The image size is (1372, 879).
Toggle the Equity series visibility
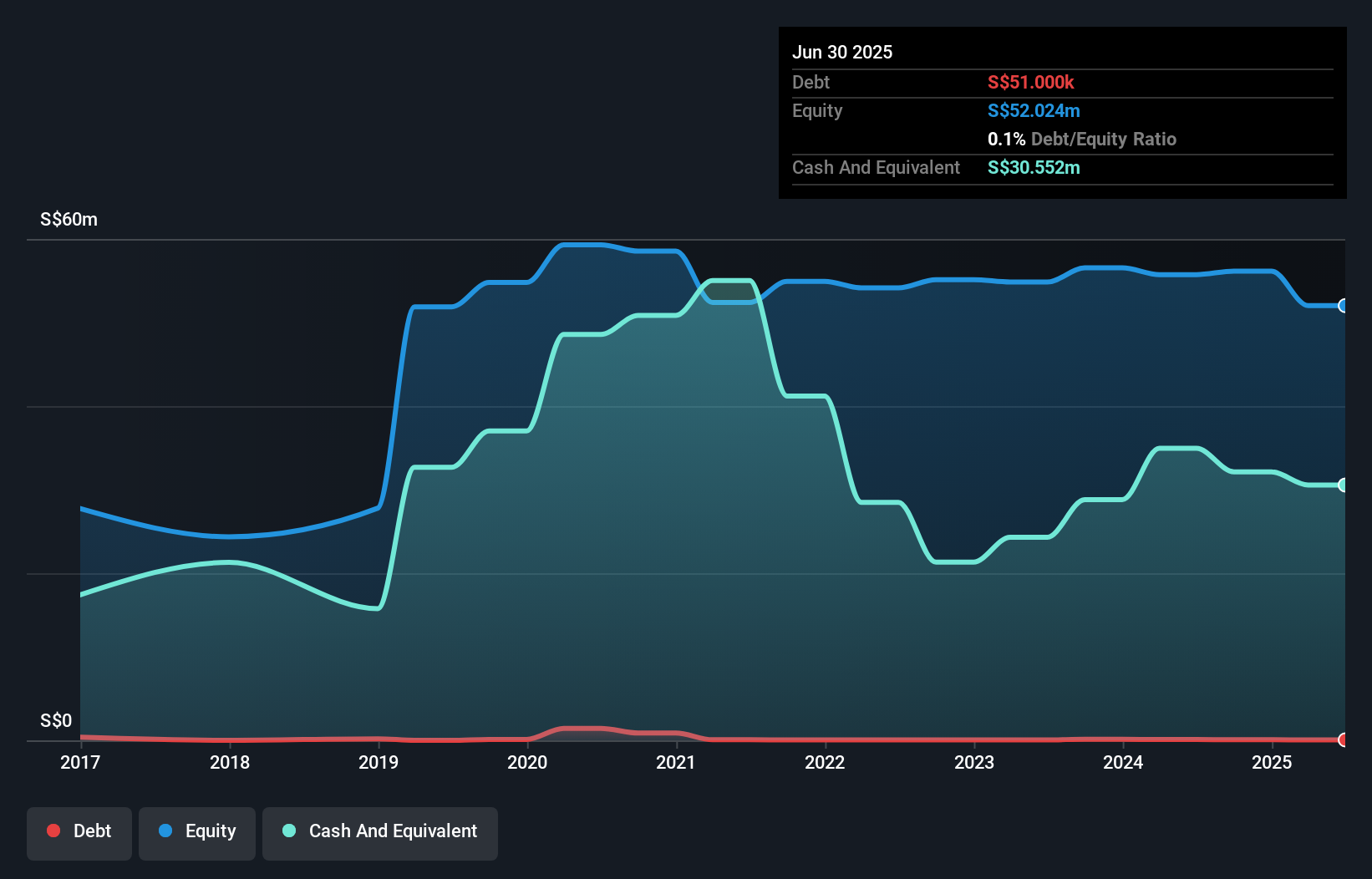(196, 831)
